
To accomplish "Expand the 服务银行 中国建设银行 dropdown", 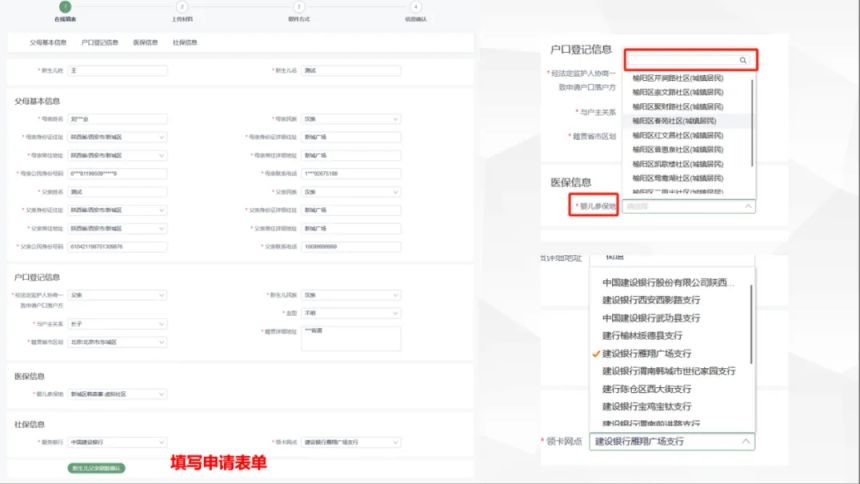I will 117,441.
